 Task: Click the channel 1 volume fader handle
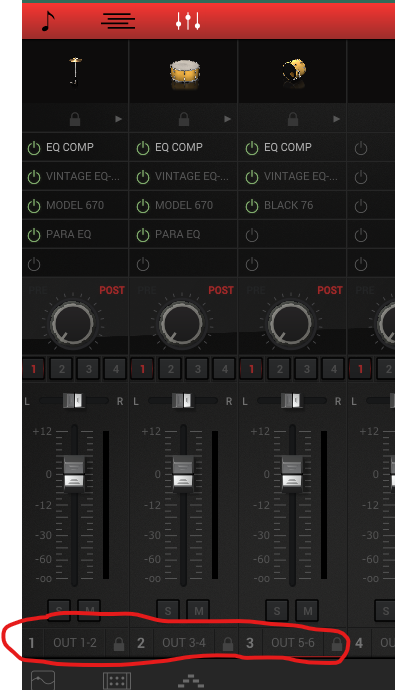pyautogui.click(x=74, y=473)
